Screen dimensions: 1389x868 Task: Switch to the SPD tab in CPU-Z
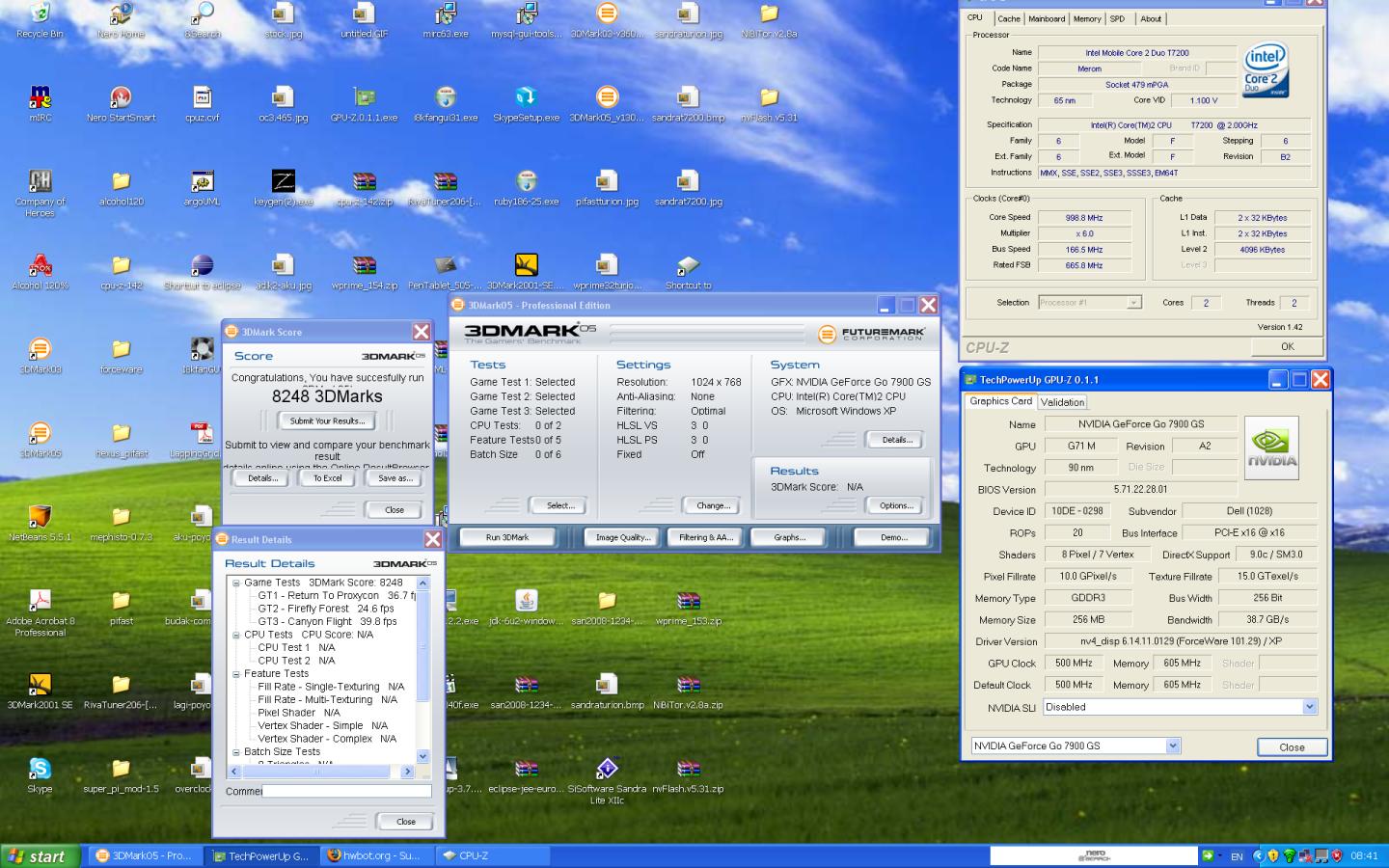pos(1117,18)
